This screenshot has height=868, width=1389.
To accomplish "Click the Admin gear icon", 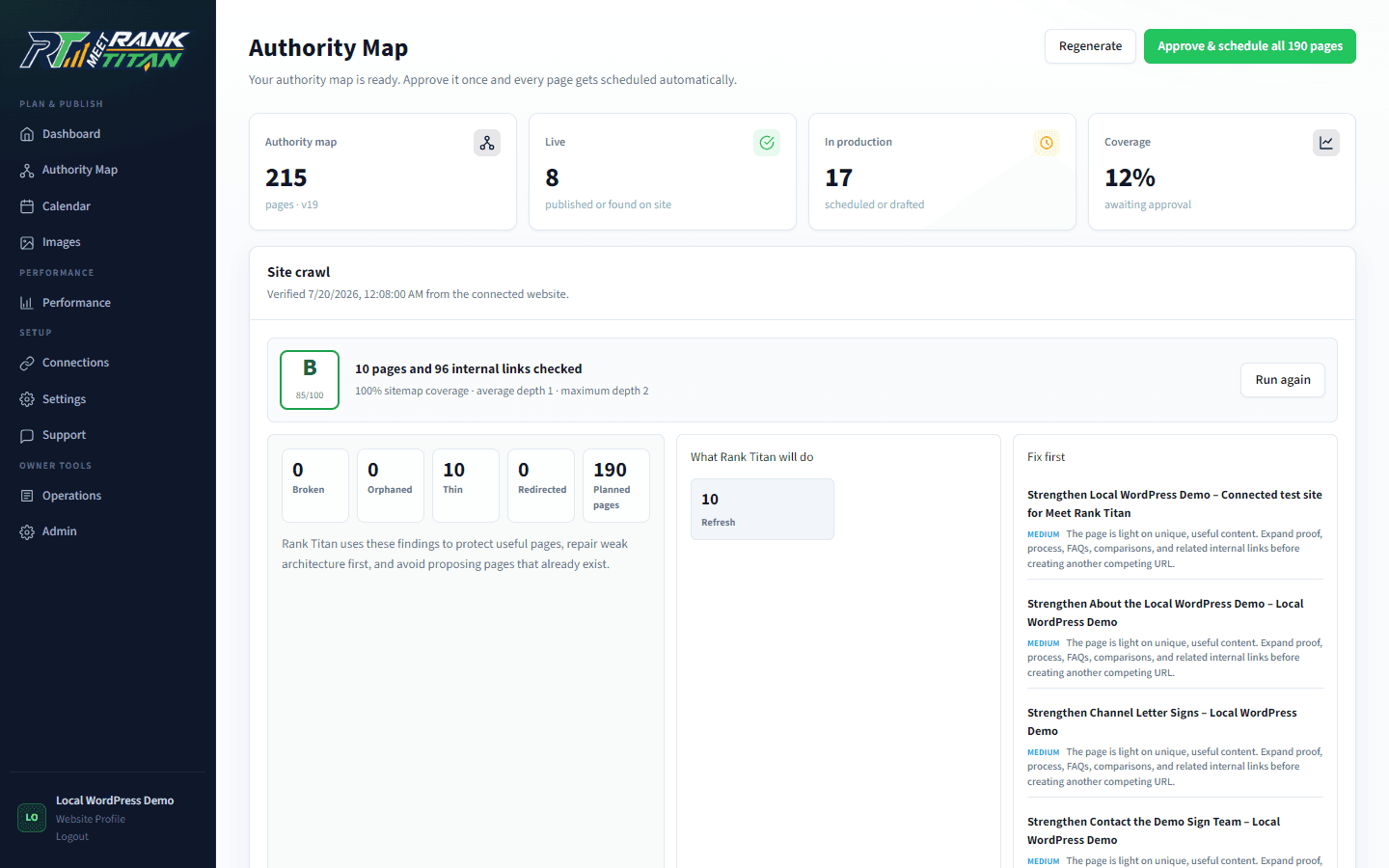I will 27,531.
